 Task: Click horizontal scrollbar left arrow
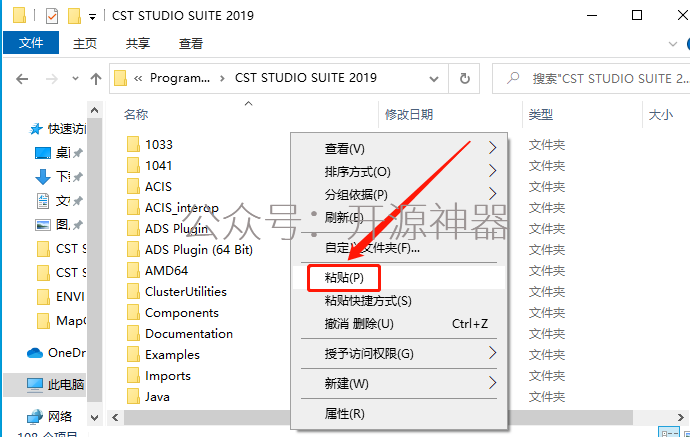[x=115, y=417]
